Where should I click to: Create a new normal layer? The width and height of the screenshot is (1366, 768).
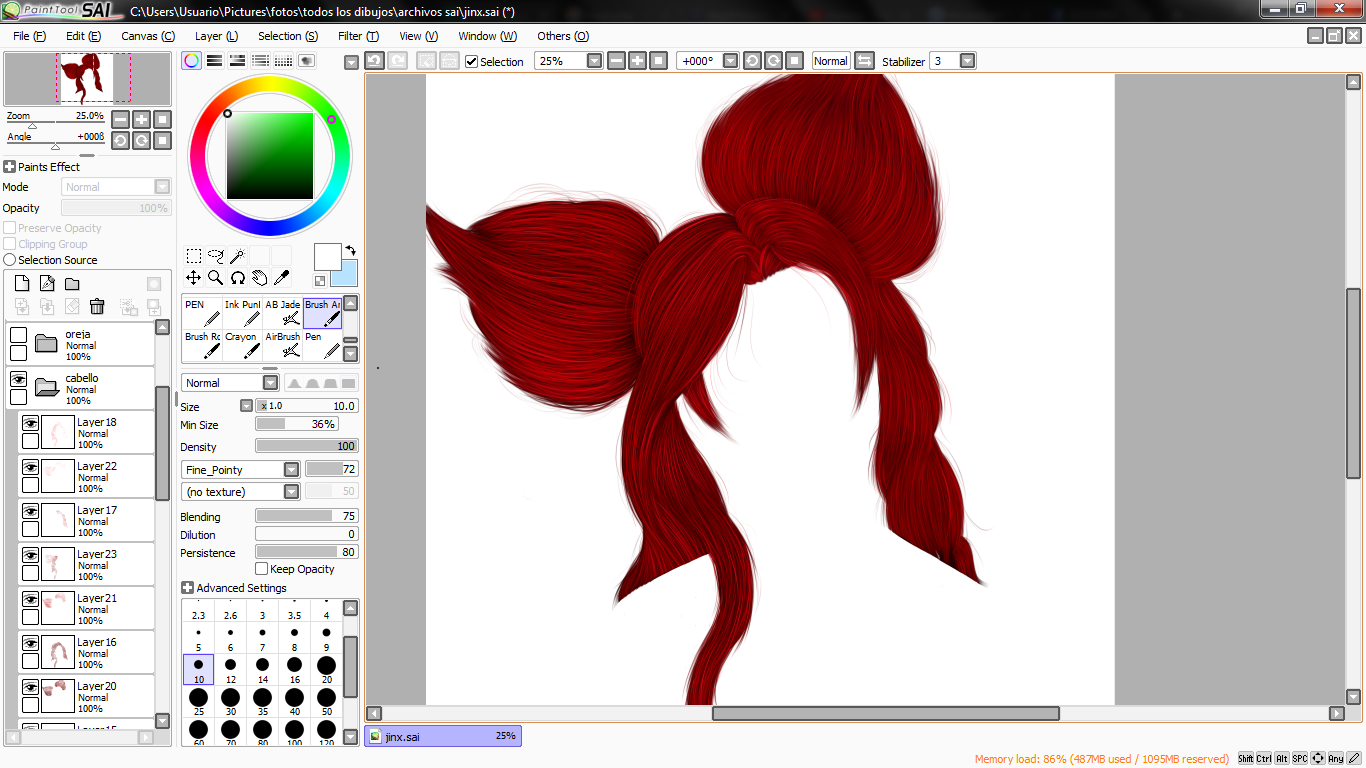[22, 284]
